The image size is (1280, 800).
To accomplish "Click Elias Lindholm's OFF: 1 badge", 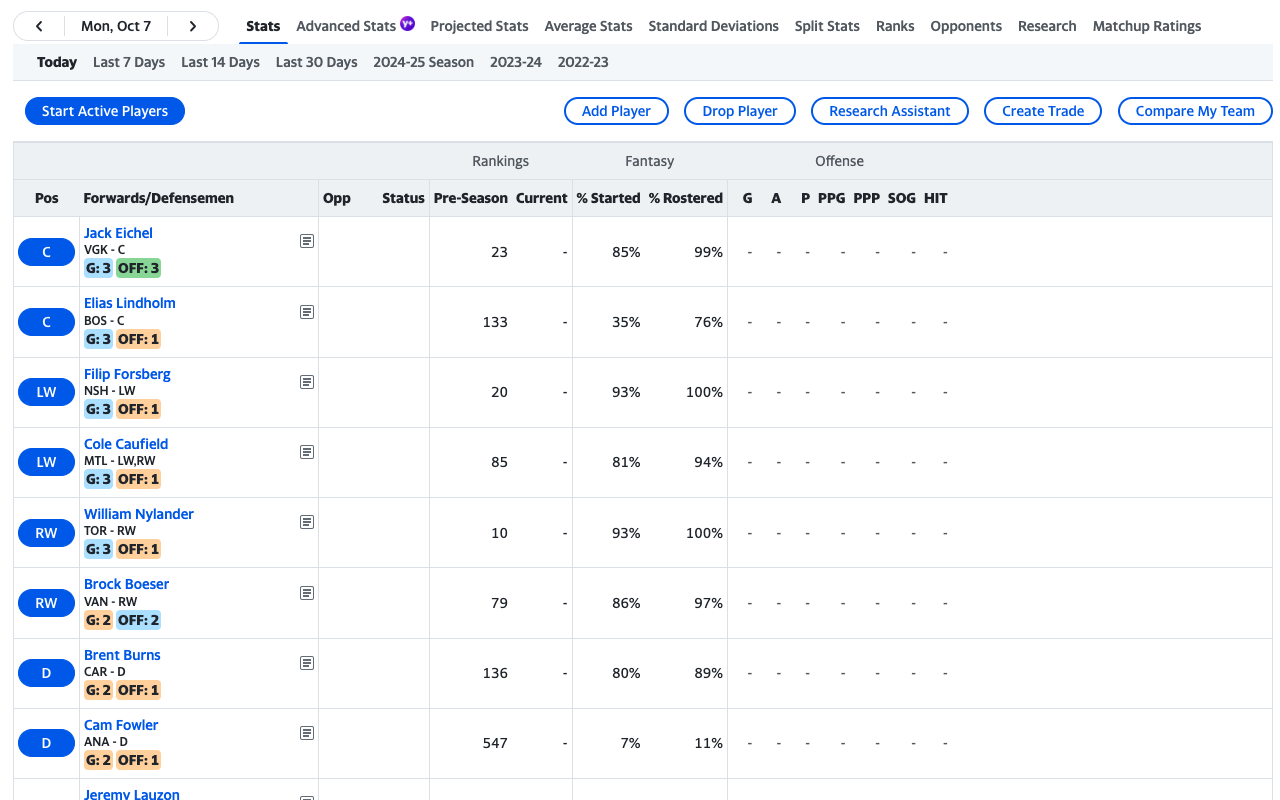I will coord(138,339).
